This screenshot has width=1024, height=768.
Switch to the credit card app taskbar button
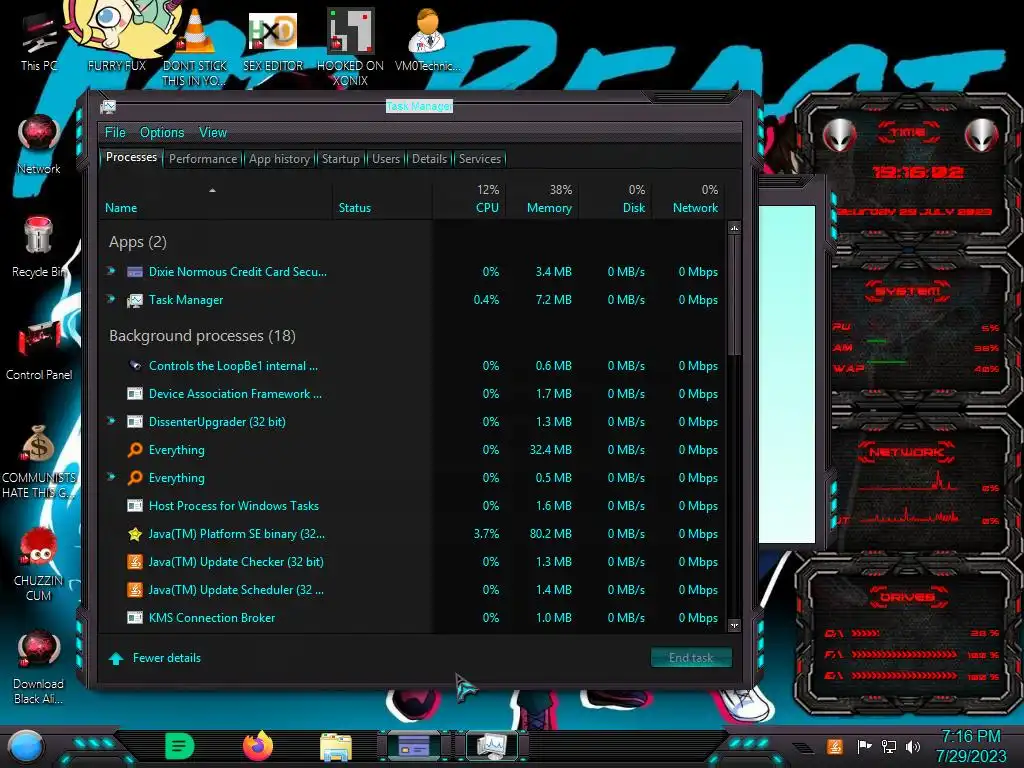click(x=414, y=746)
